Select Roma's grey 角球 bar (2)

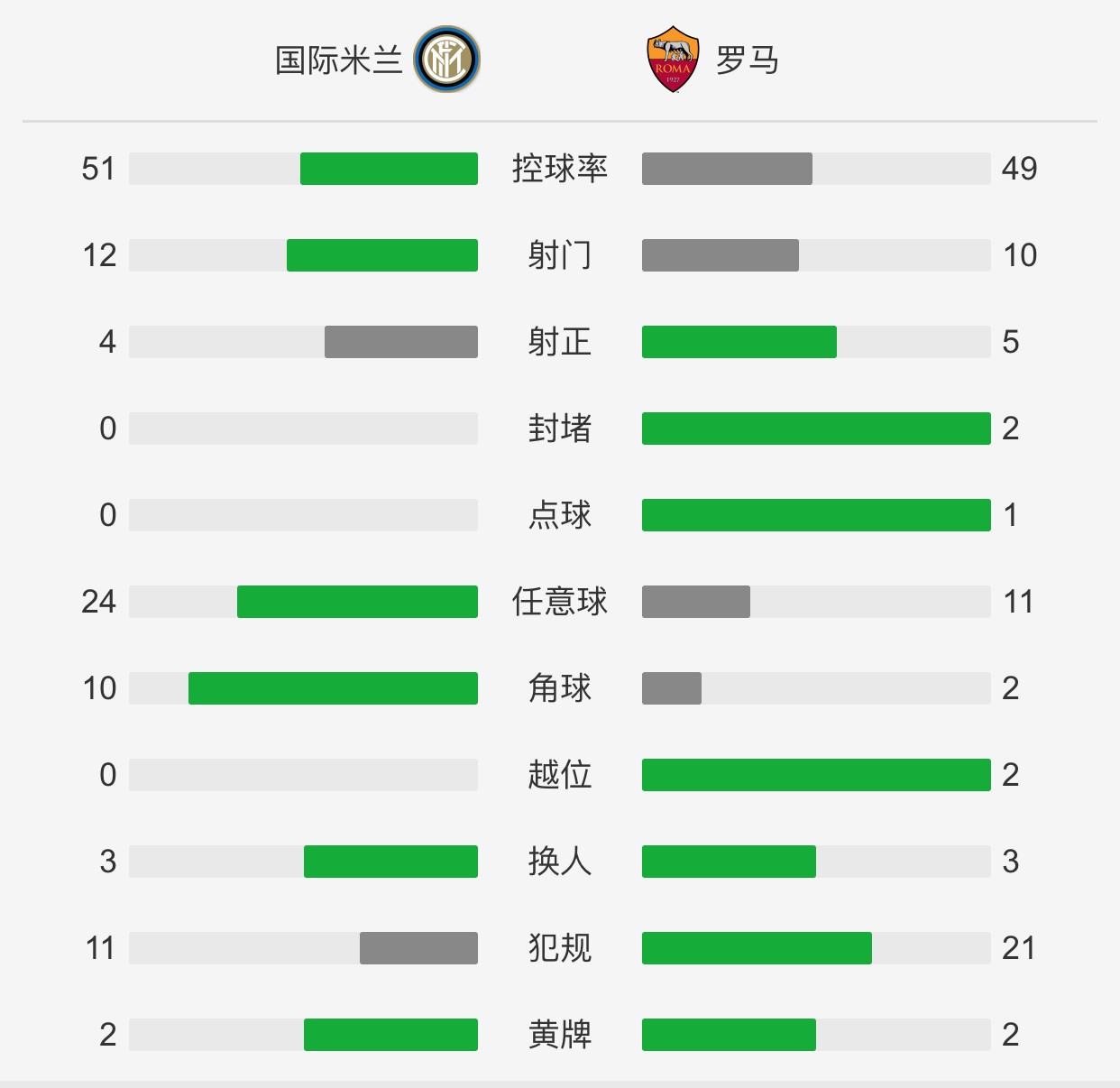(672, 688)
